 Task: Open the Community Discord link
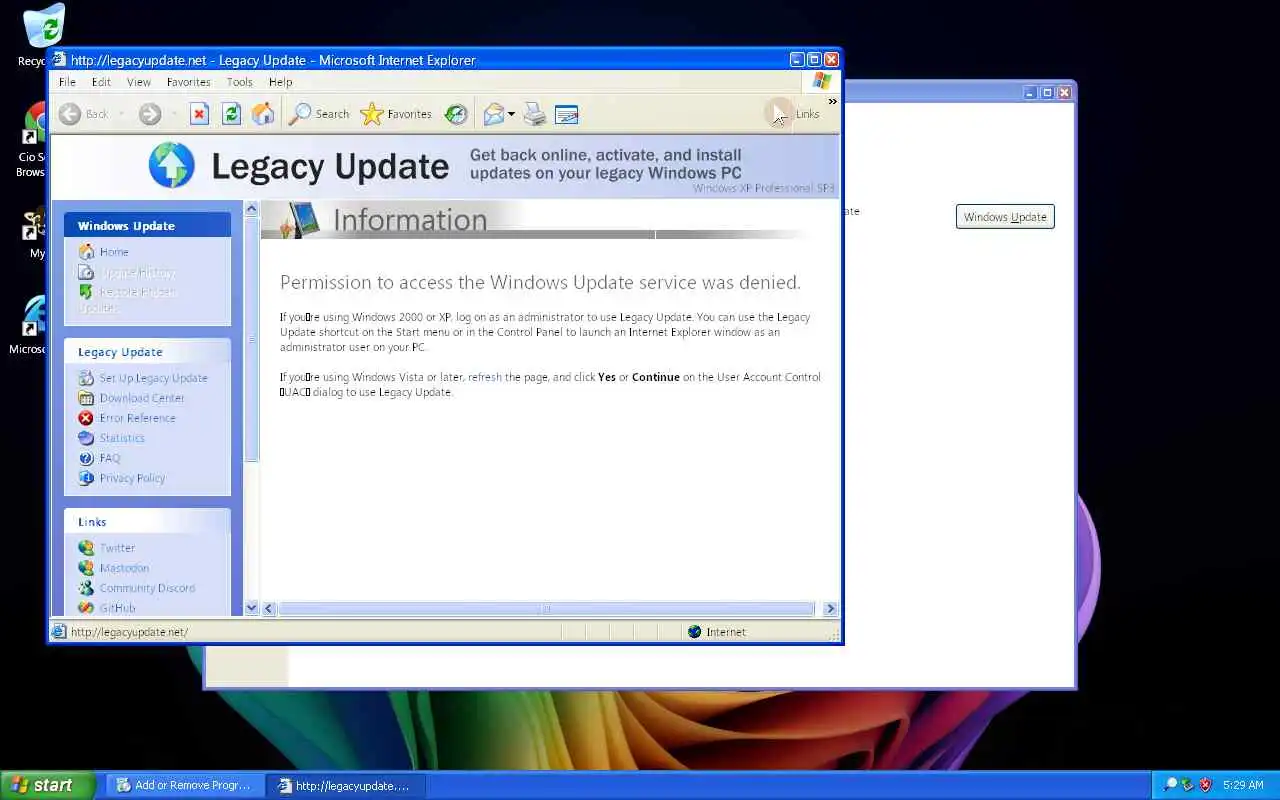click(x=147, y=588)
